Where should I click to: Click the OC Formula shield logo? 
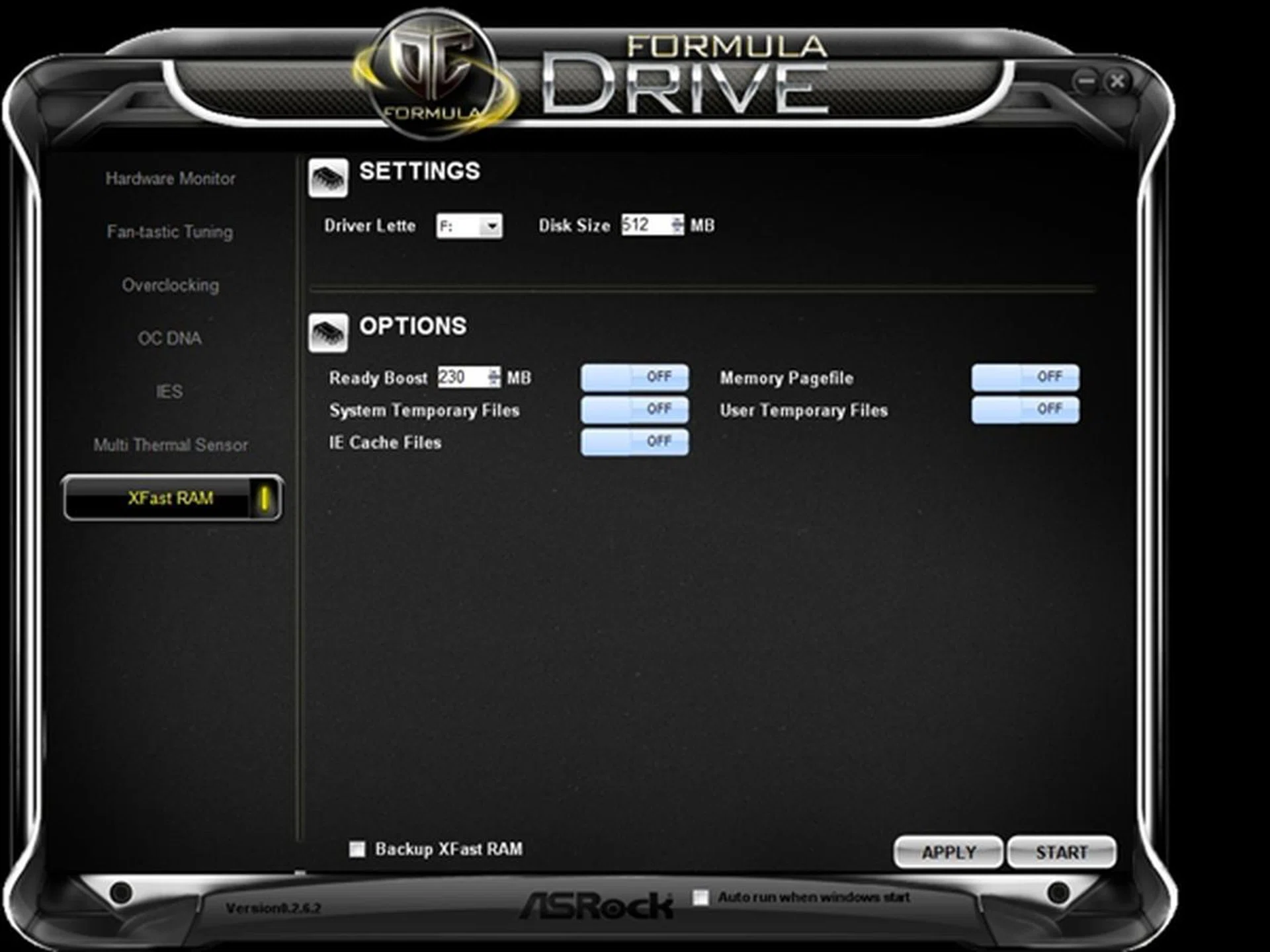433,69
